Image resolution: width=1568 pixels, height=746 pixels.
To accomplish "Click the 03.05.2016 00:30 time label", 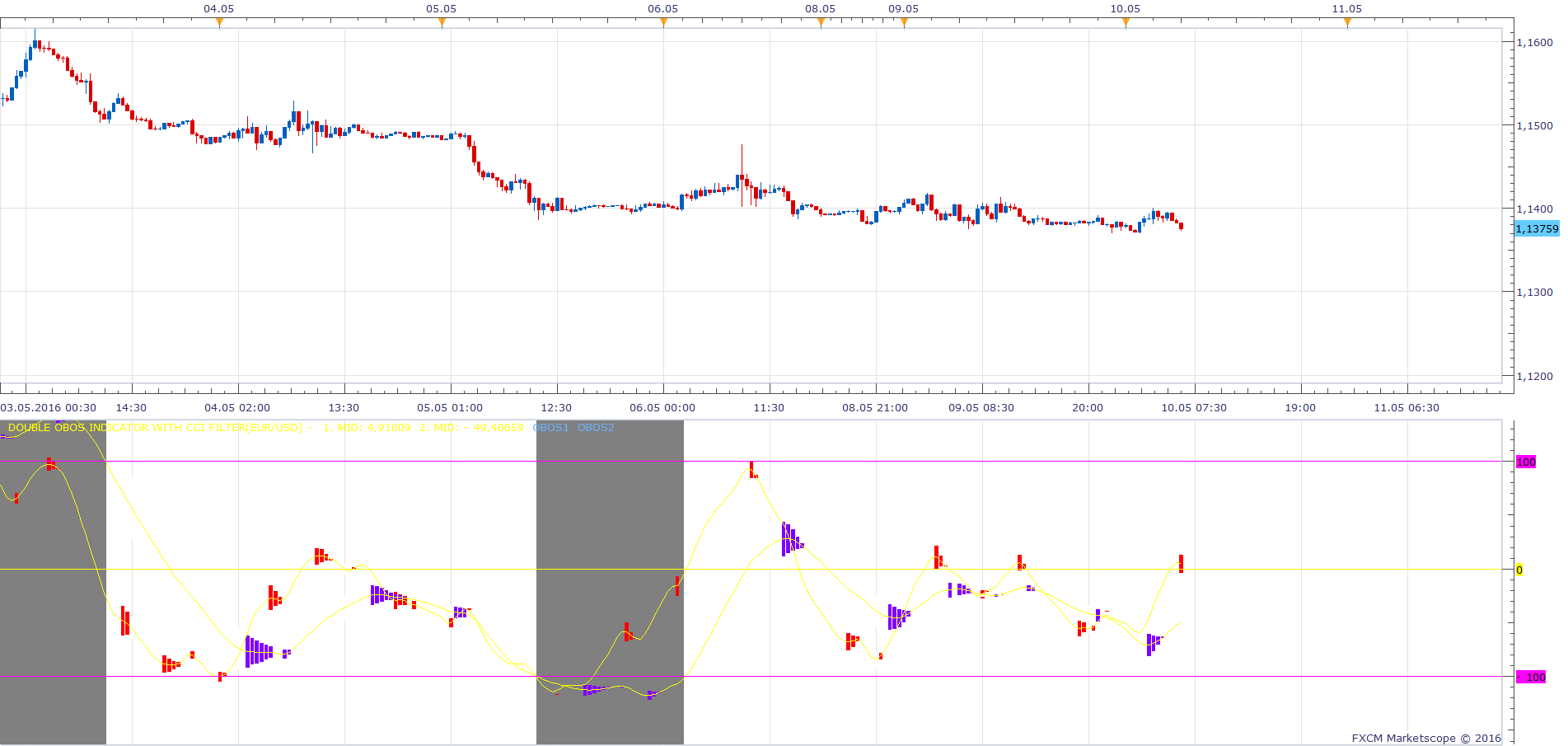I will click(x=49, y=407).
